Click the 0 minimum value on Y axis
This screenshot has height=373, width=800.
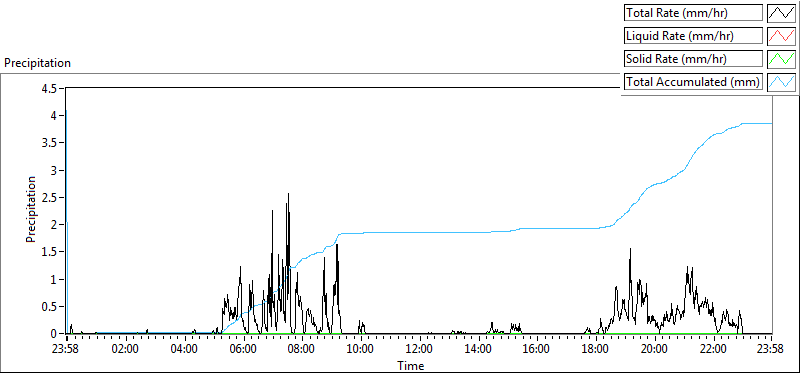[56, 333]
